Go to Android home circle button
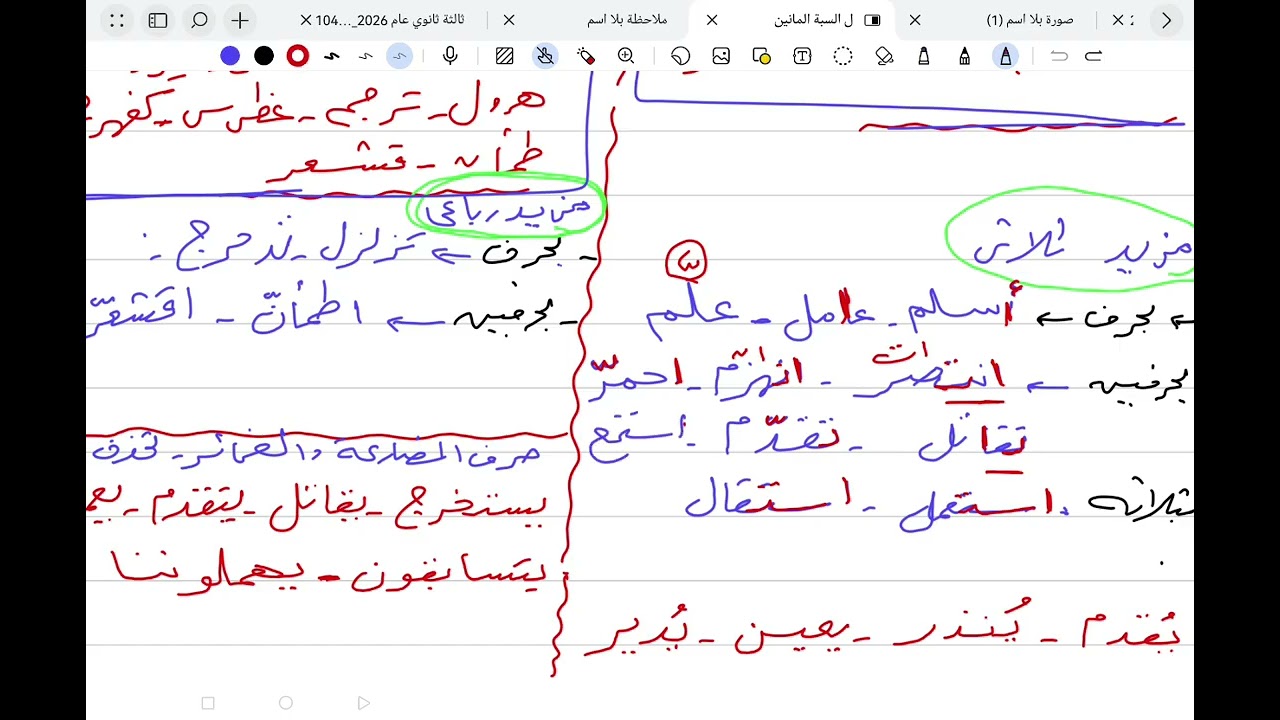 coord(286,703)
